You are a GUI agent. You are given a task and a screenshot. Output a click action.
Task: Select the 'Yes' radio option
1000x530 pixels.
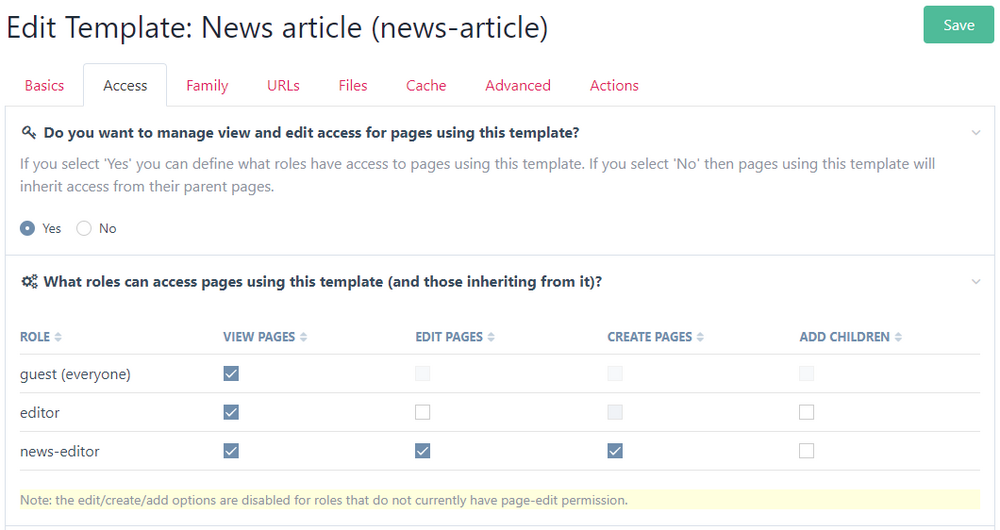coord(28,228)
